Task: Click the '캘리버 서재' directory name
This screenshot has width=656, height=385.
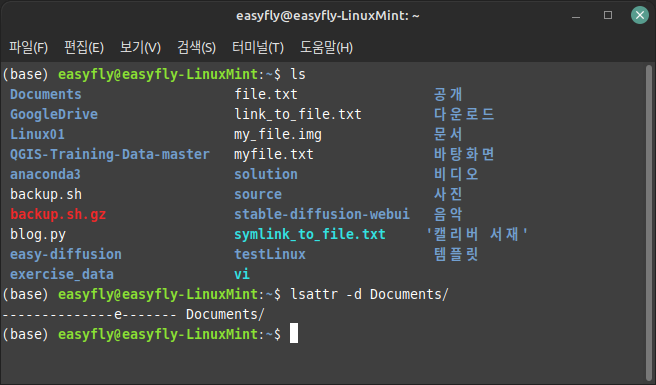Action: click(x=477, y=234)
